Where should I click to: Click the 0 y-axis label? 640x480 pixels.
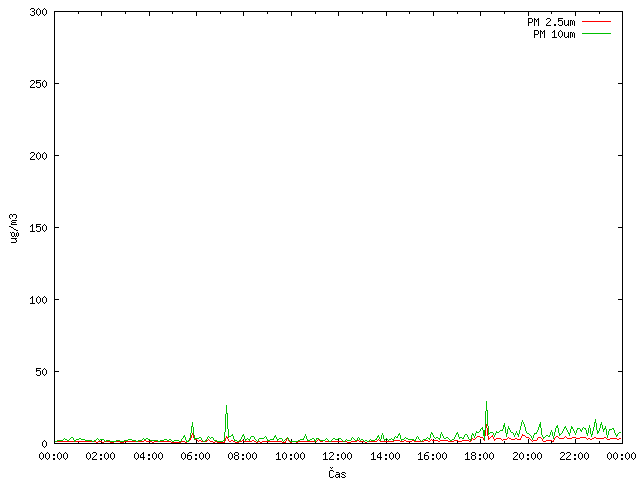point(44,444)
